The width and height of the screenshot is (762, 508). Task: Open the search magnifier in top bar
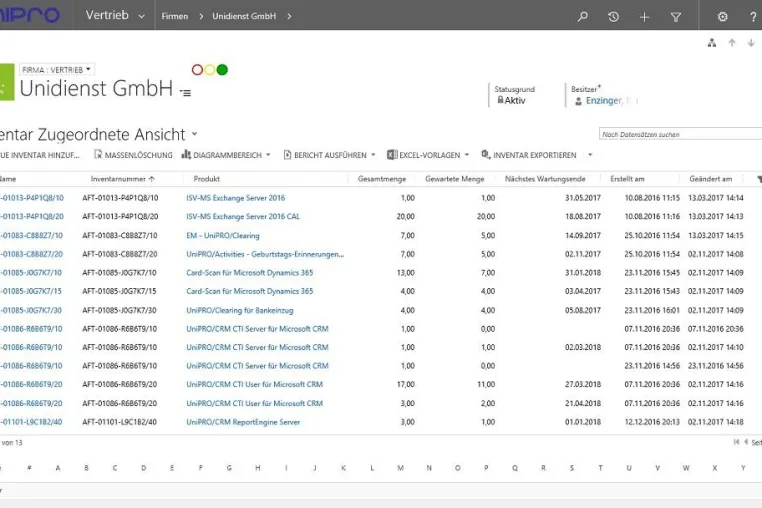pyautogui.click(x=582, y=17)
